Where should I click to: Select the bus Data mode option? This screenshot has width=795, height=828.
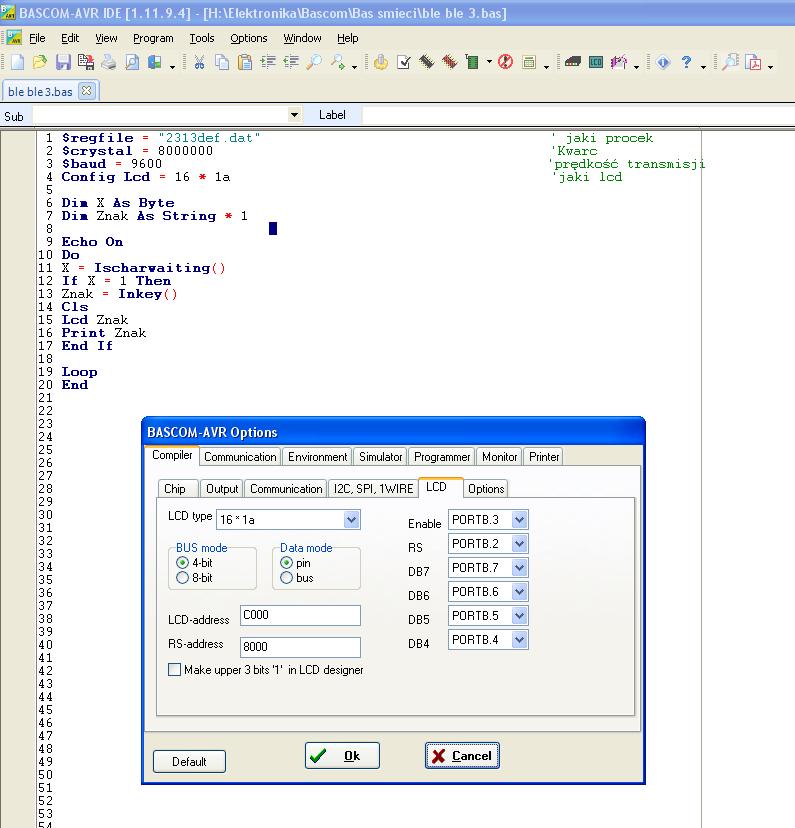pyautogui.click(x=287, y=578)
